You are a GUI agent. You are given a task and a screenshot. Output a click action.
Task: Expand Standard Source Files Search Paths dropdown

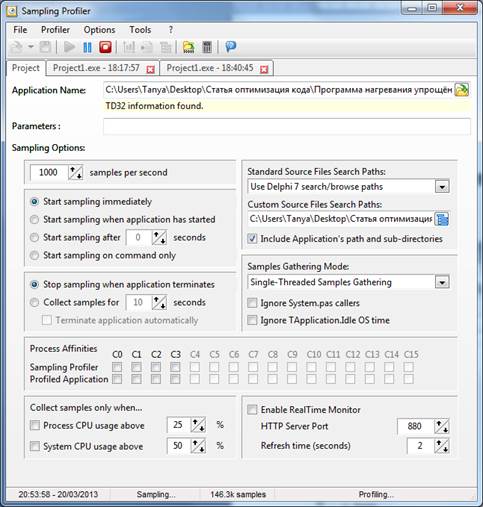442,187
